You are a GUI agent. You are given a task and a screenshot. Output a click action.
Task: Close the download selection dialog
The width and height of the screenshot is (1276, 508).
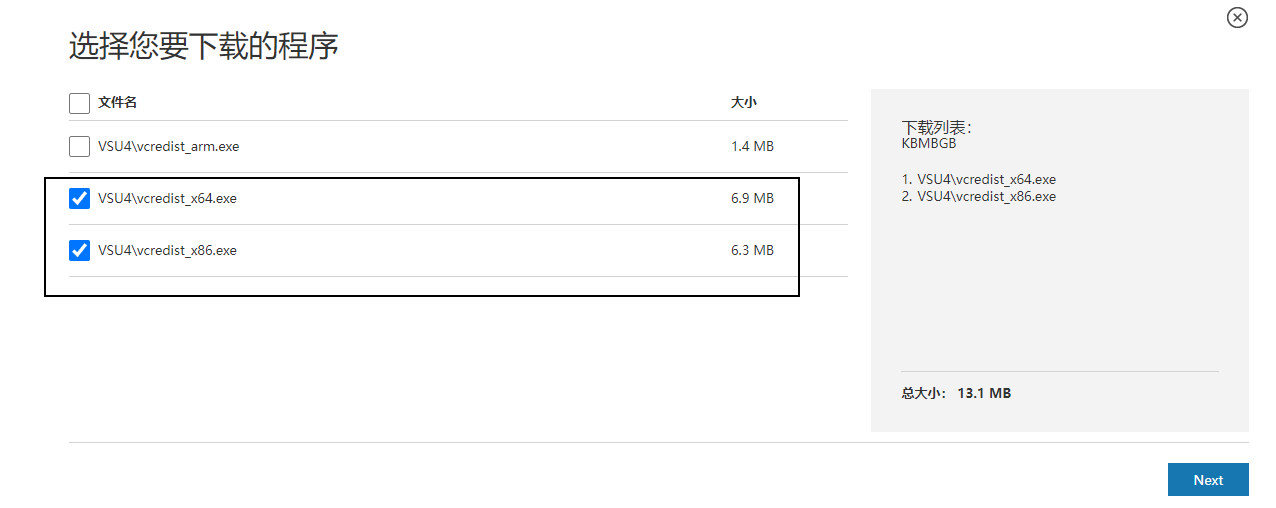[x=1237, y=17]
